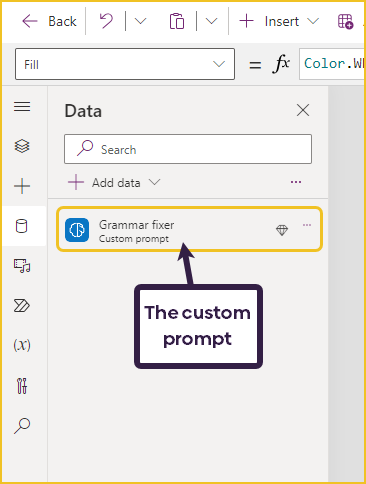Open the Tree view layers icon
This screenshot has width=366, height=484.
pos(22,146)
